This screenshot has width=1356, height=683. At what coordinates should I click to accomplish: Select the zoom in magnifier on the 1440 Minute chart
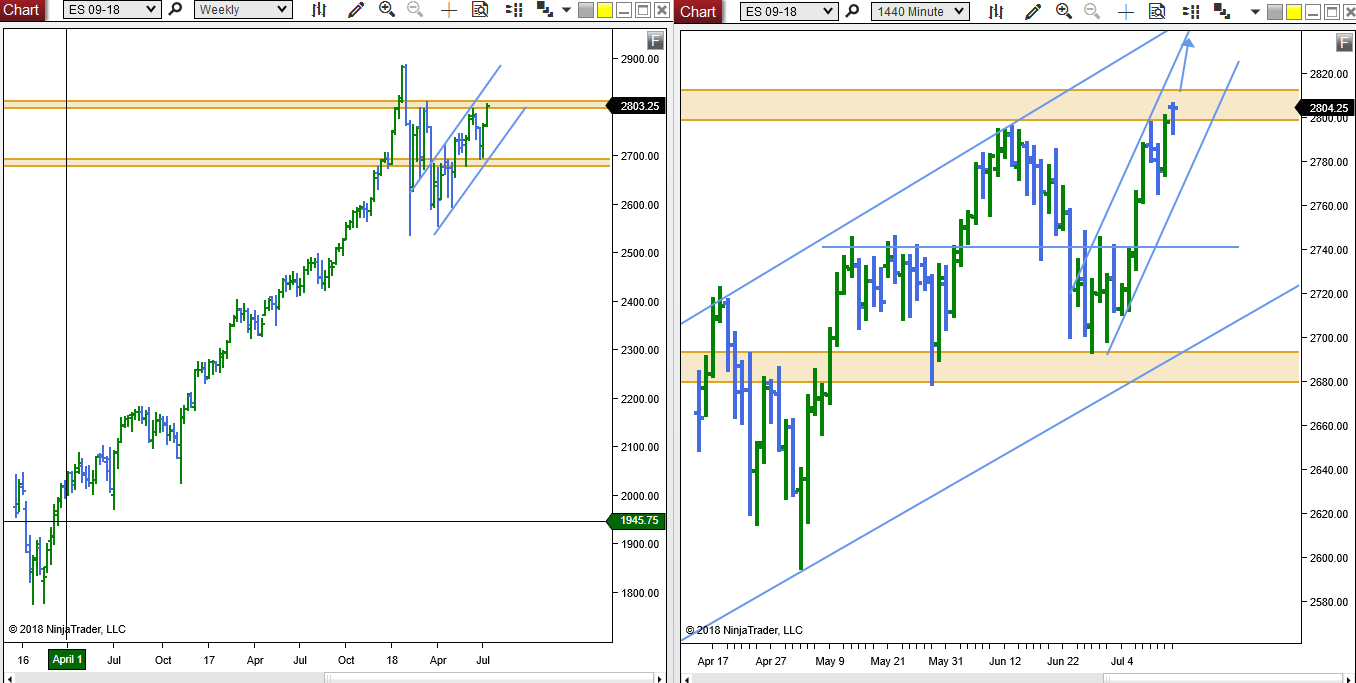click(1064, 11)
